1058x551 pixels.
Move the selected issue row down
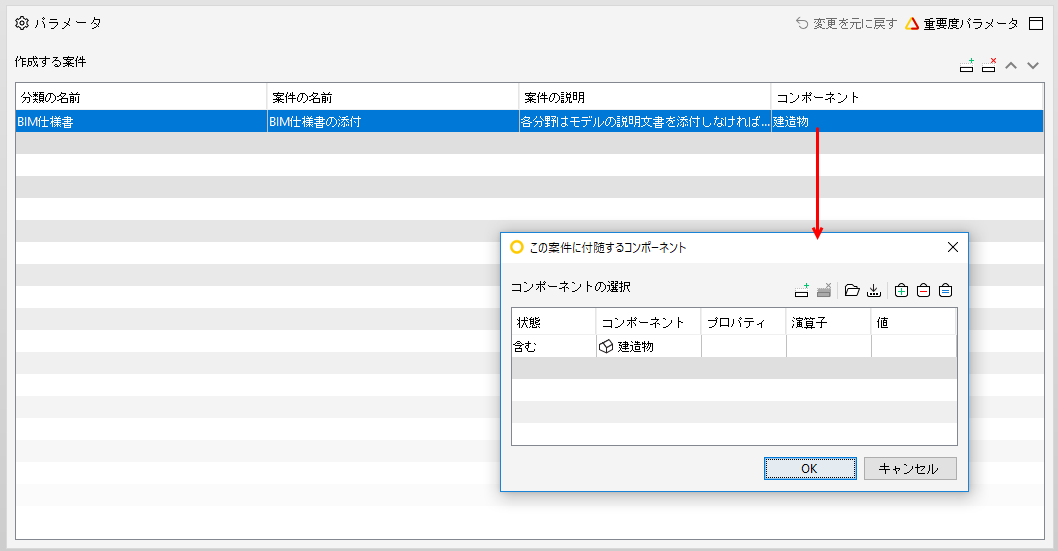(x=1032, y=65)
